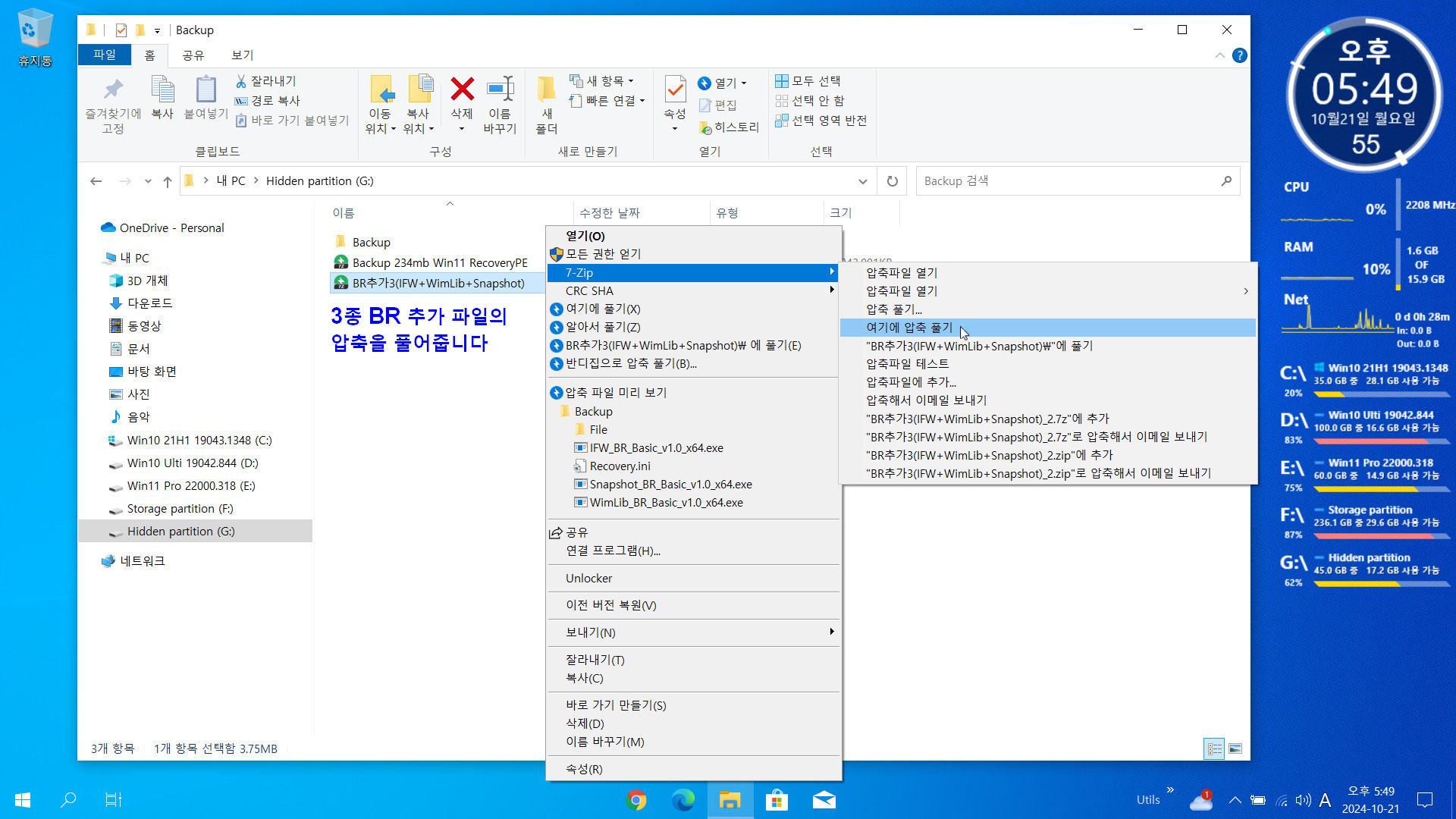Click the Copy path (경로 복사) icon
Viewport: 1456px width, 819px height.
pyautogui.click(x=241, y=101)
